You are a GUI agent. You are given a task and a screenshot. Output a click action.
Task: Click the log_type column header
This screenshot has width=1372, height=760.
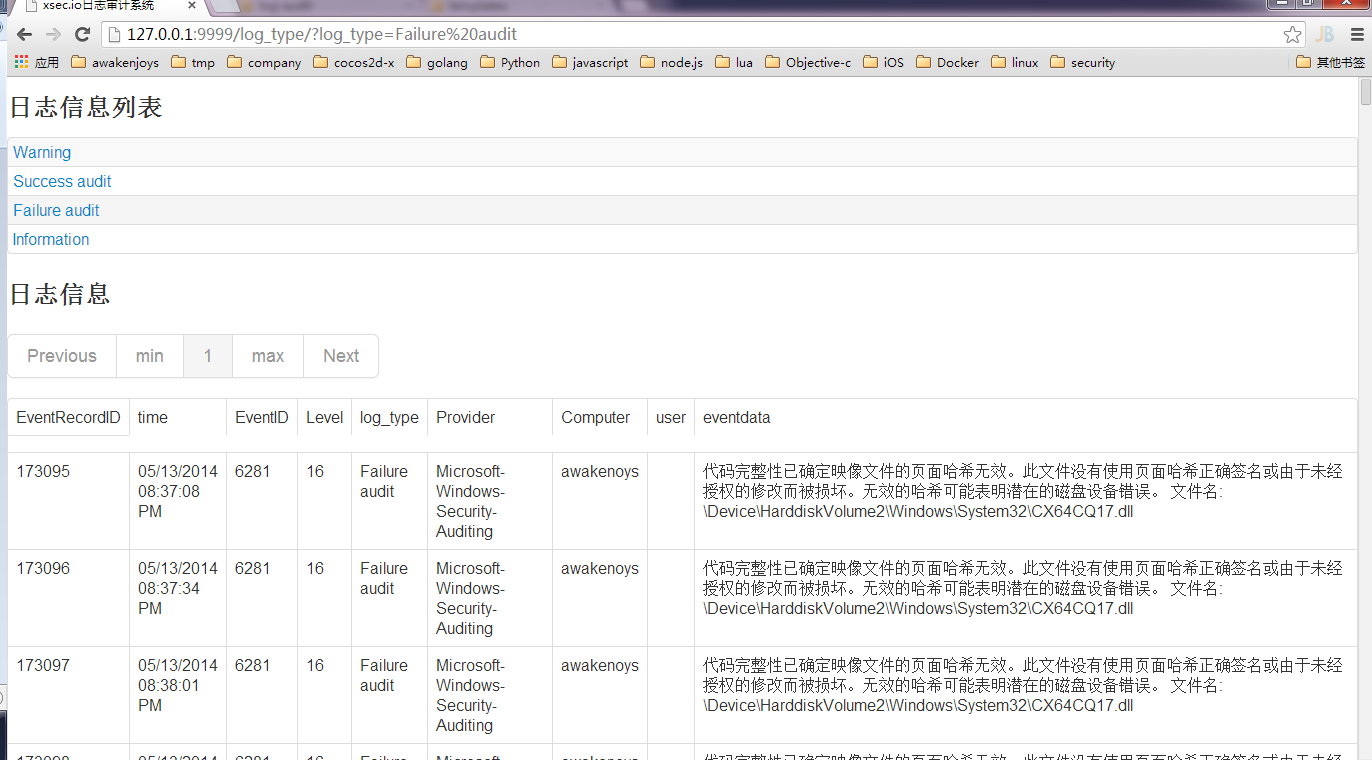click(390, 417)
